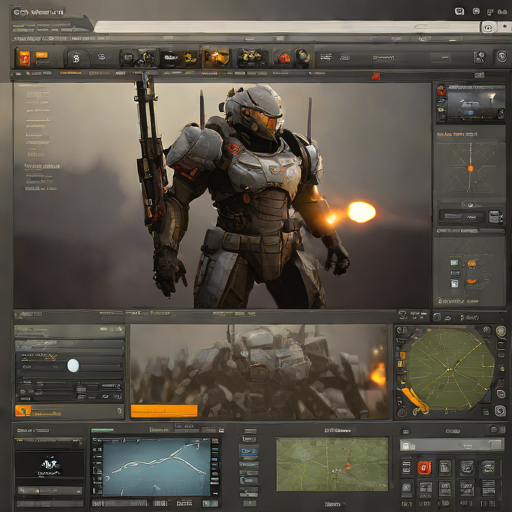
Task: Expand the dark selector below the crosshair panel
Action: tap(461, 217)
